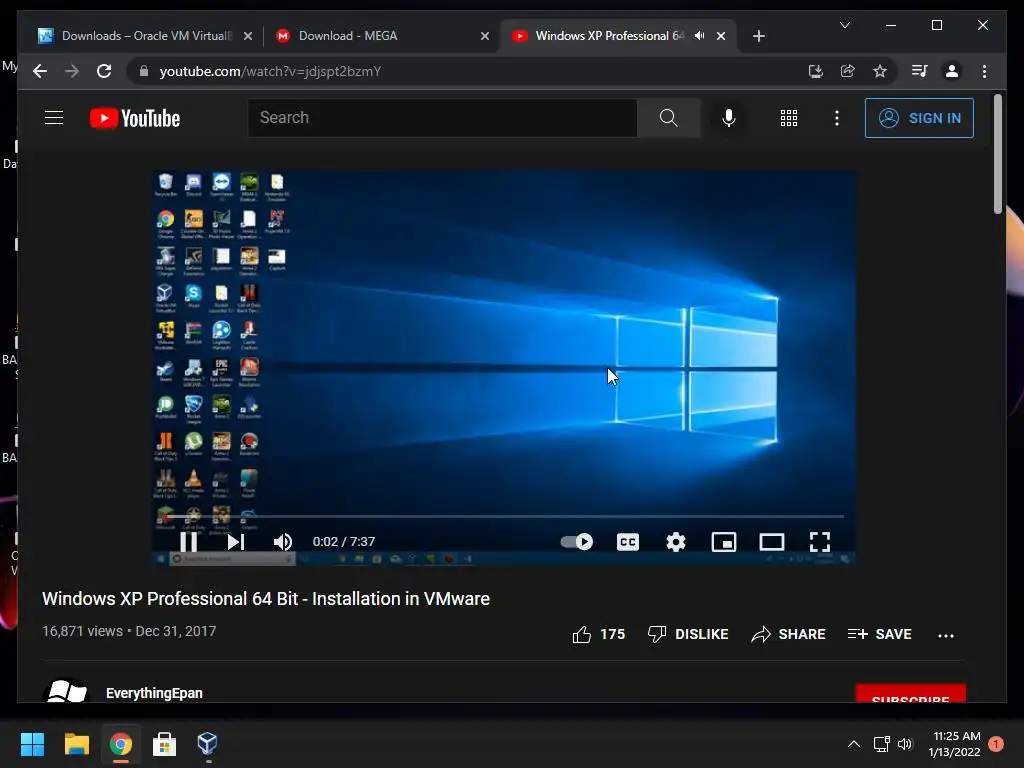Reload the YouTube page

coord(104,71)
